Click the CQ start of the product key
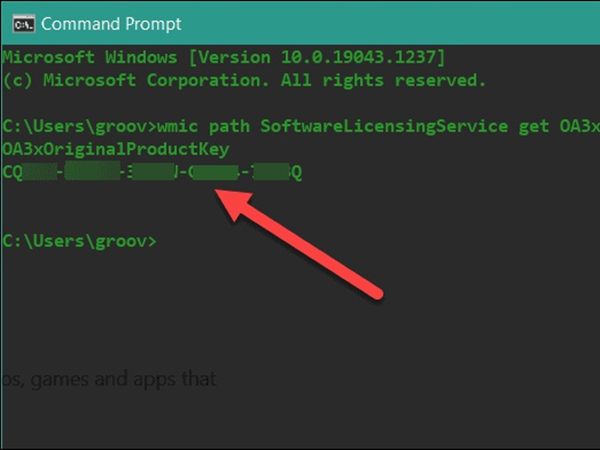 pos(15,172)
